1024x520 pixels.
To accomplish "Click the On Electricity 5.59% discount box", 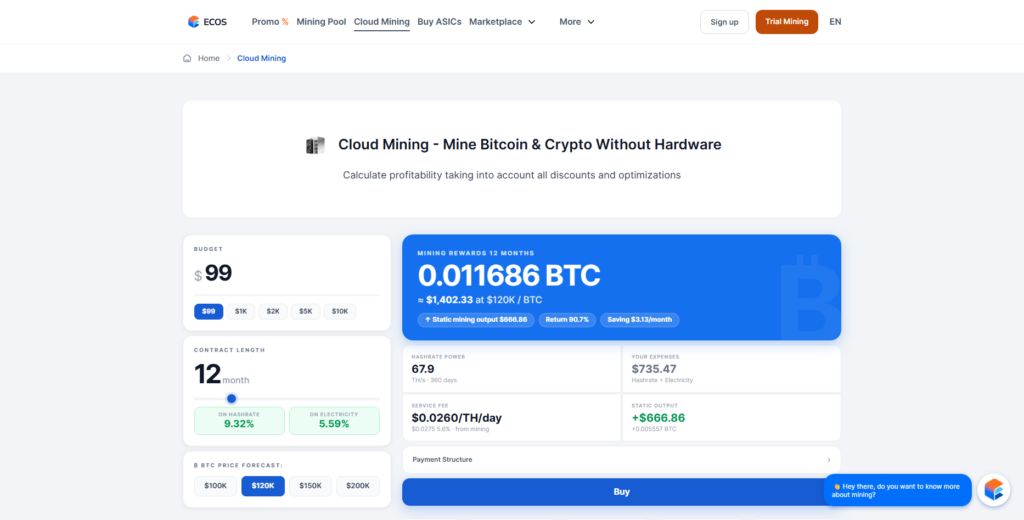I will (x=334, y=421).
